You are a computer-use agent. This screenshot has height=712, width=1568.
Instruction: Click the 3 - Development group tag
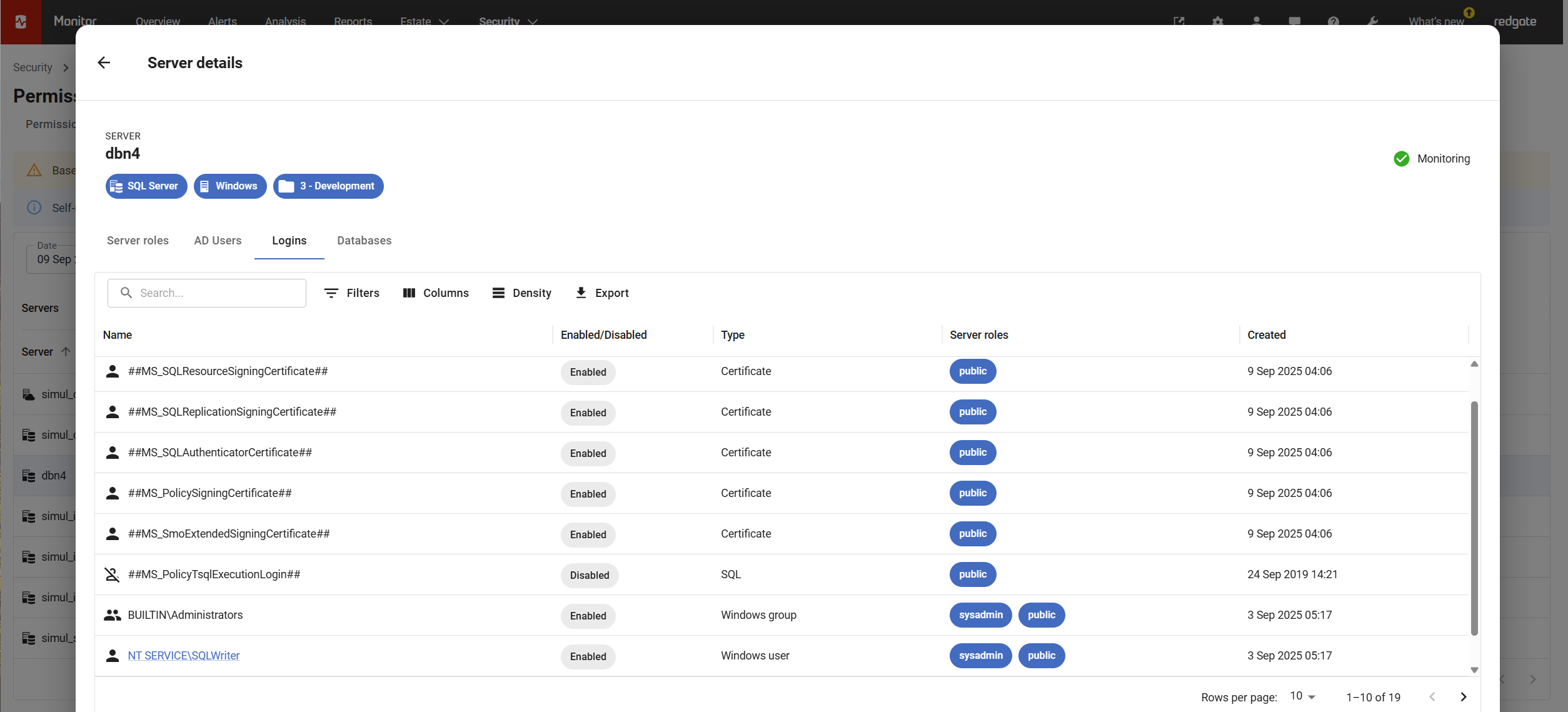pos(328,186)
